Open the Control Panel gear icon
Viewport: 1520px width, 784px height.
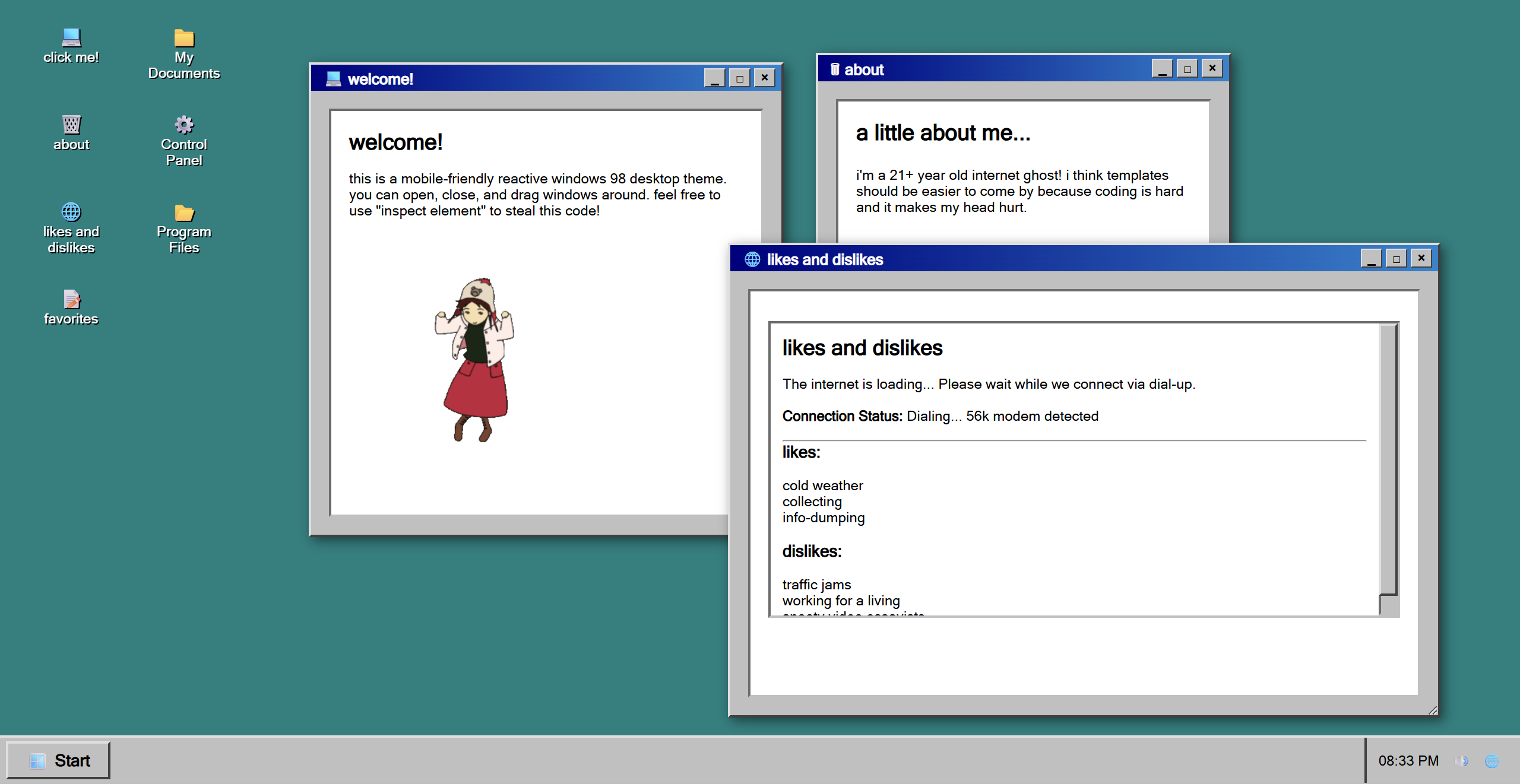[184, 125]
